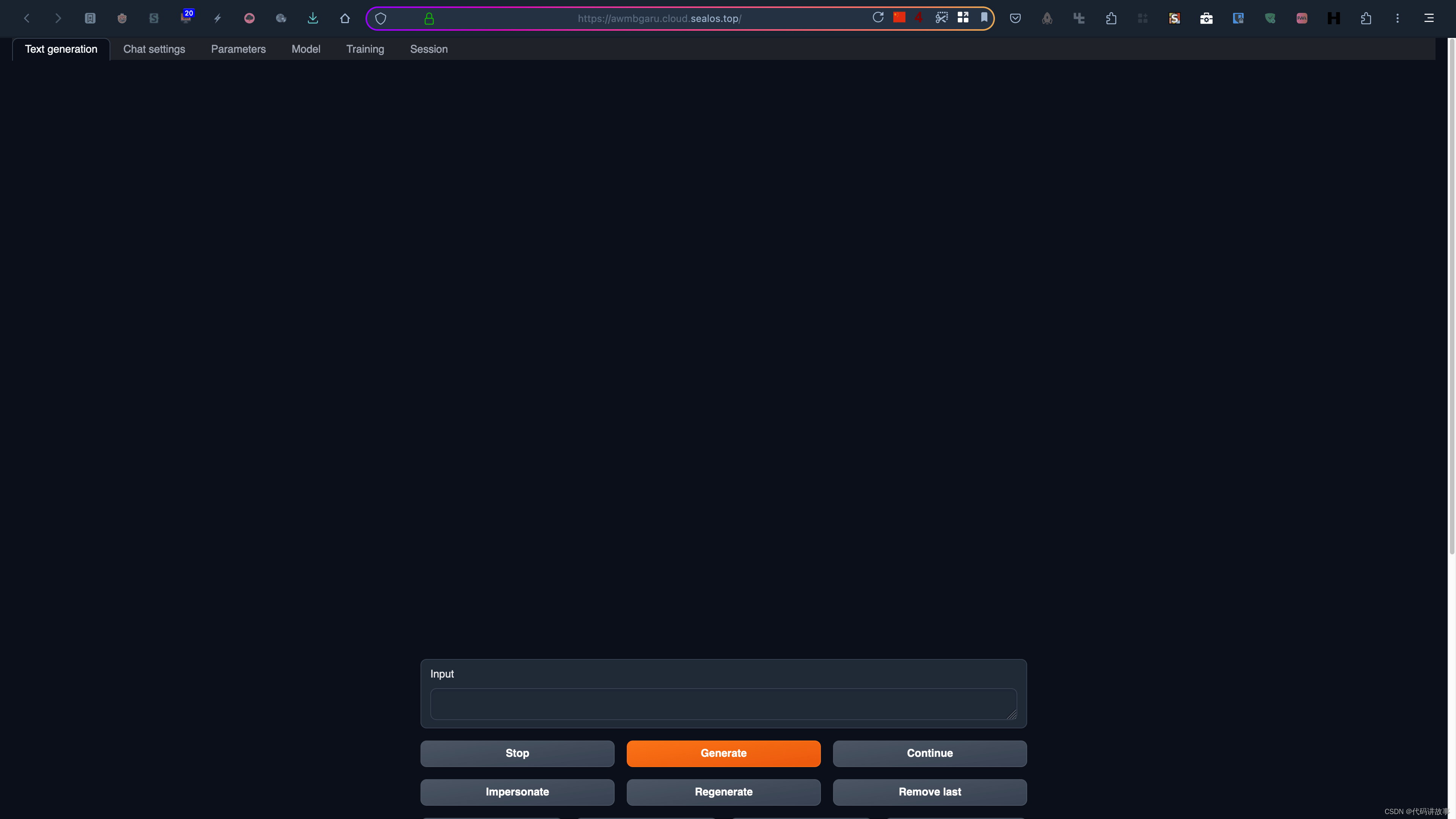Screen dimensions: 1456x819
Task: Open the tracking protection shield icon
Action: (381, 19)
